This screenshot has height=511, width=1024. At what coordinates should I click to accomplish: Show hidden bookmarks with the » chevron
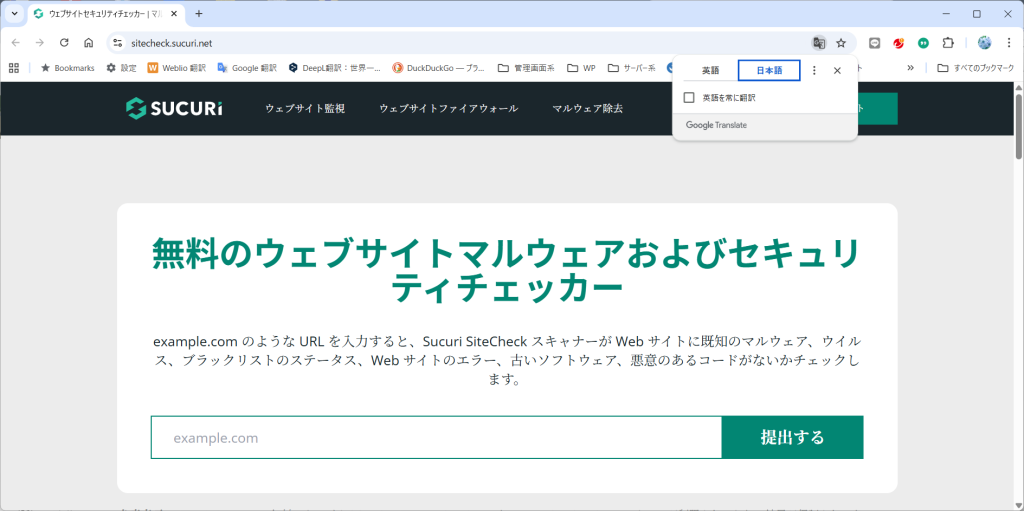coord(910,68)
